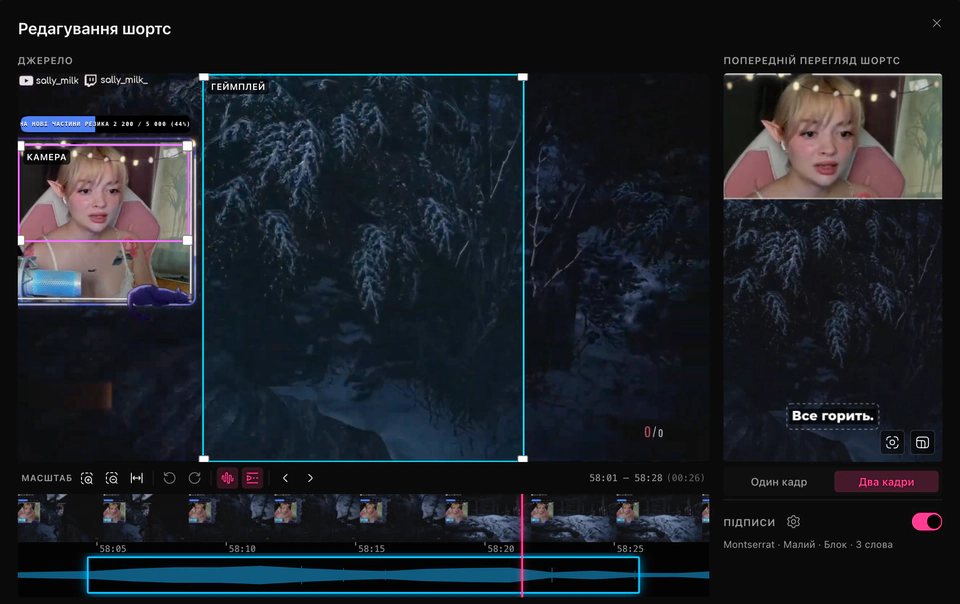Click the 58:10 timeline mark

tap(242, 549)
